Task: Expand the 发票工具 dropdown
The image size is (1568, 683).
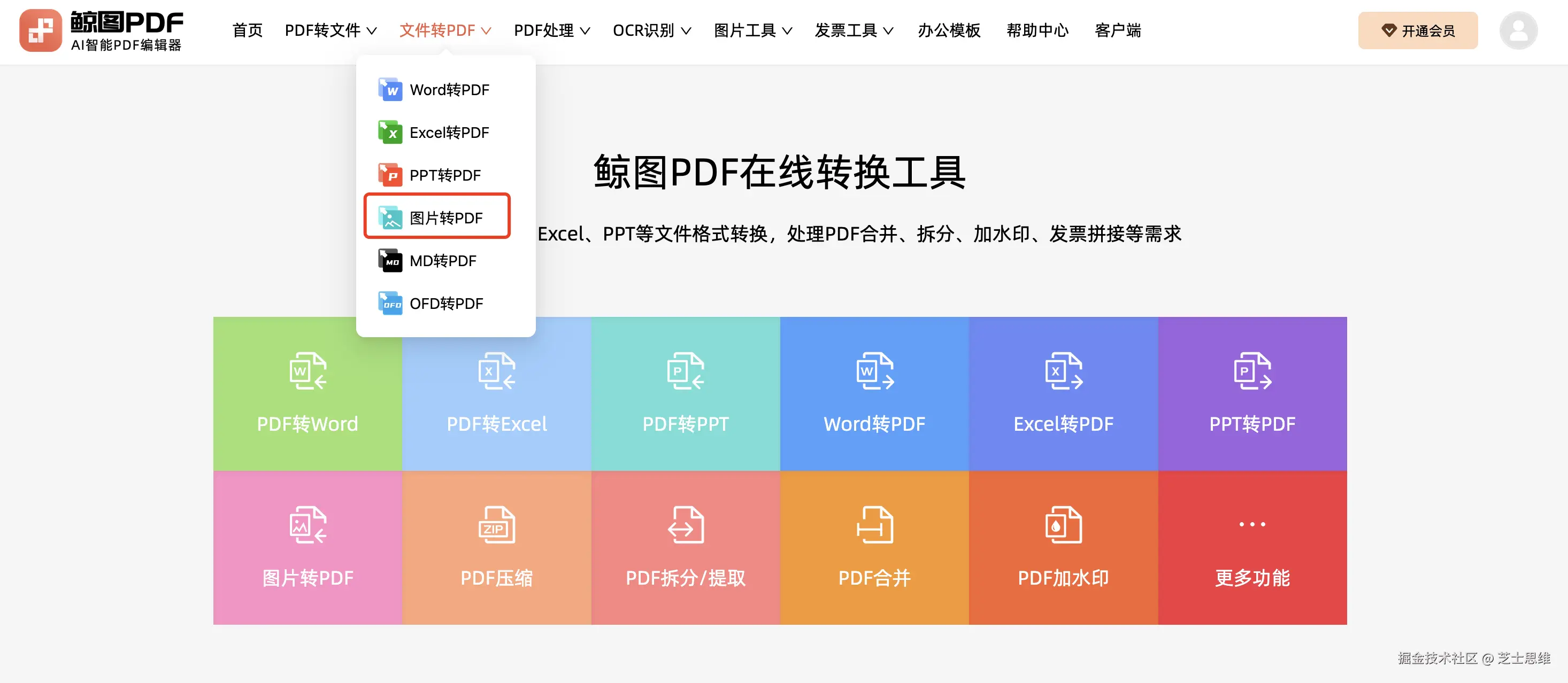Action: click(x=854, y=30)
